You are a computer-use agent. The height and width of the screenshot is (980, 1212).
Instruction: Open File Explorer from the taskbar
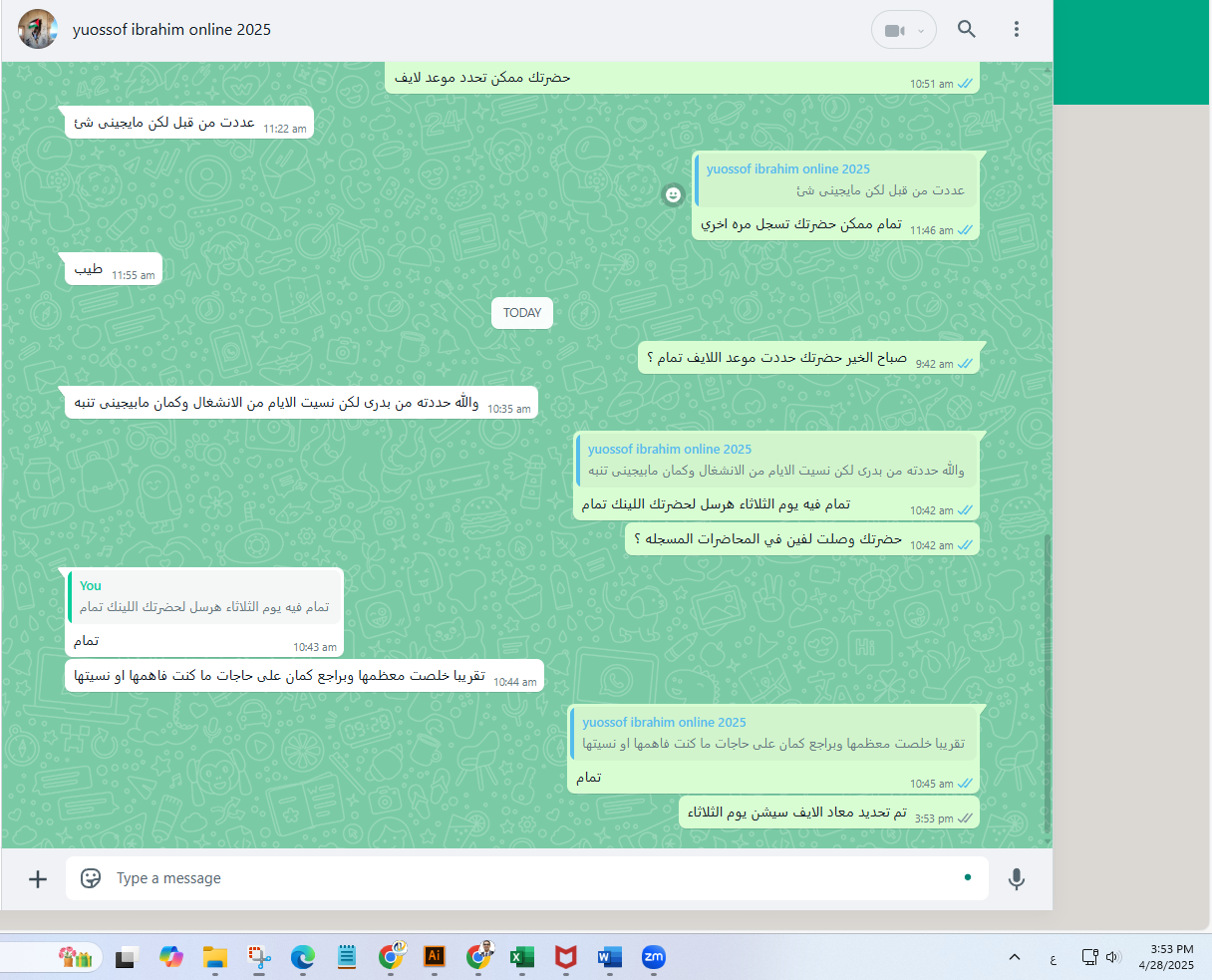214,958
